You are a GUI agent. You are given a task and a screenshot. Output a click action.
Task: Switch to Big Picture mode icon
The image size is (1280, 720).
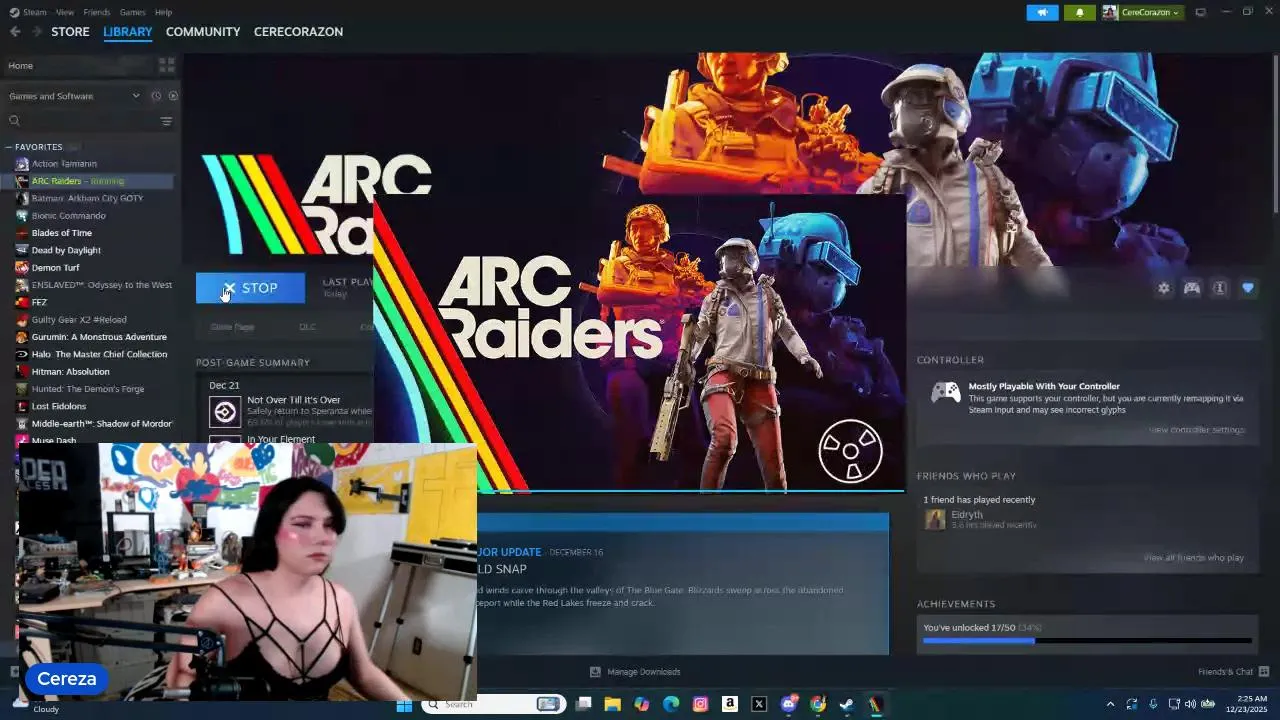tap(1201, 12)
